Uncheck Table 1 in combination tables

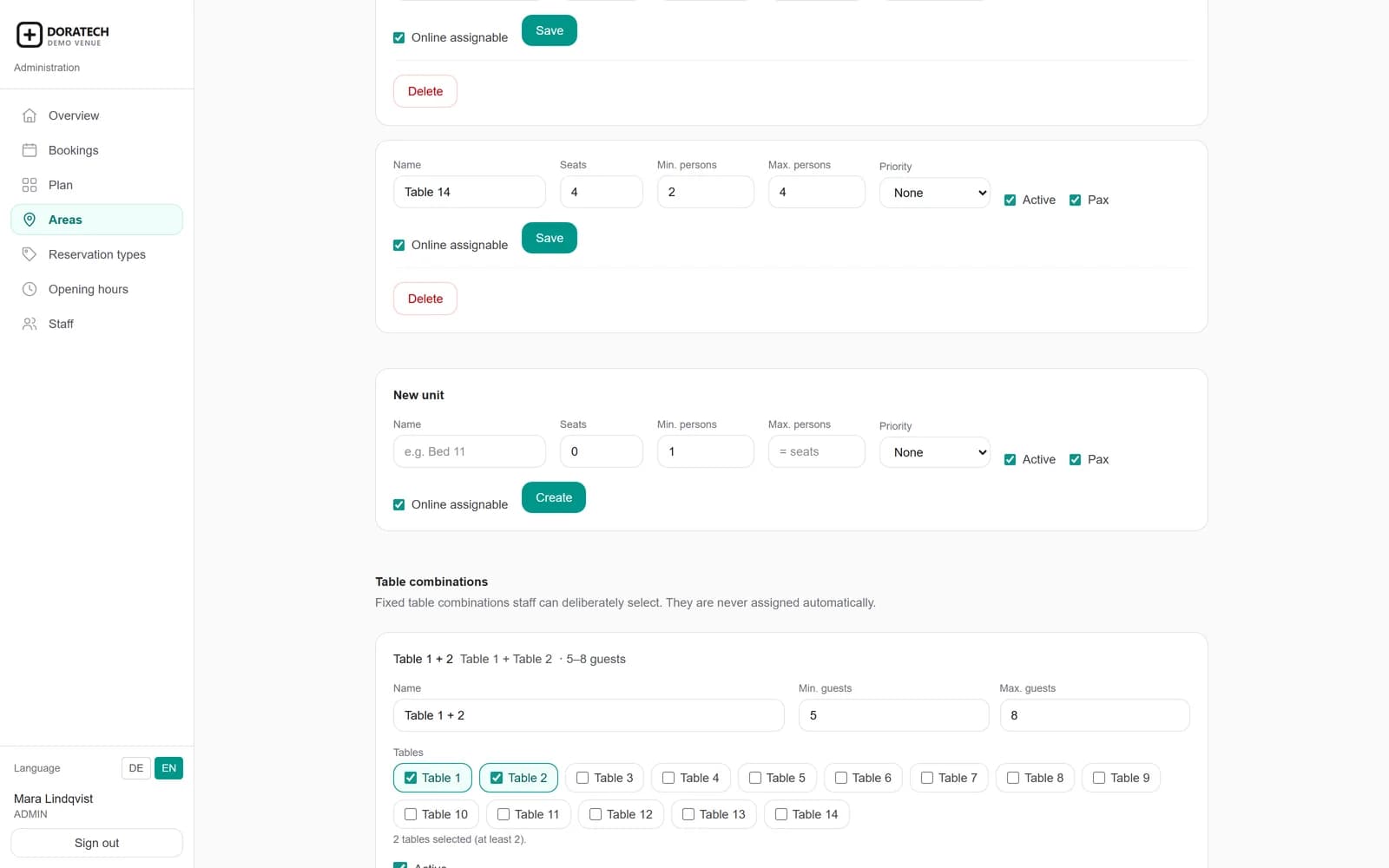432,778
